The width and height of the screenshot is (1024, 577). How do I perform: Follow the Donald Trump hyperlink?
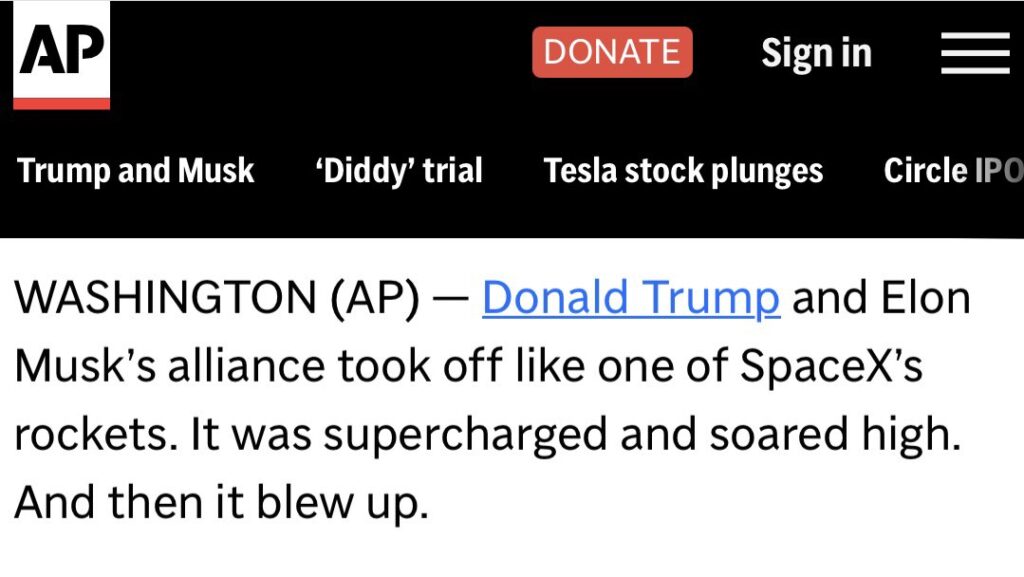pyautogui.click(x=631, y=298)
